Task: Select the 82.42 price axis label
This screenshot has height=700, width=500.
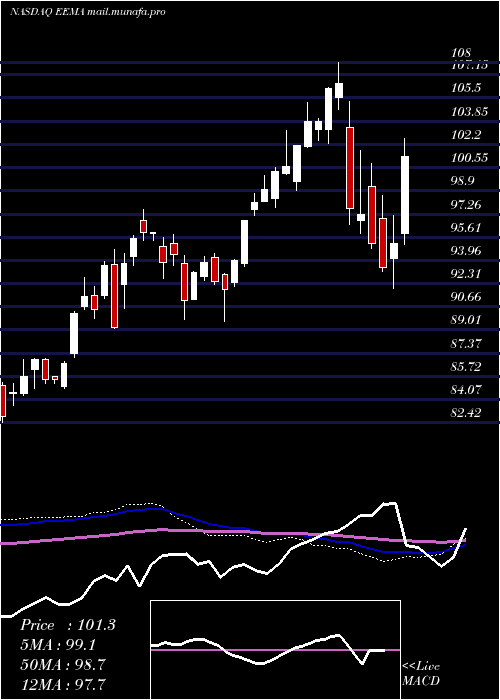Action: 467,413
